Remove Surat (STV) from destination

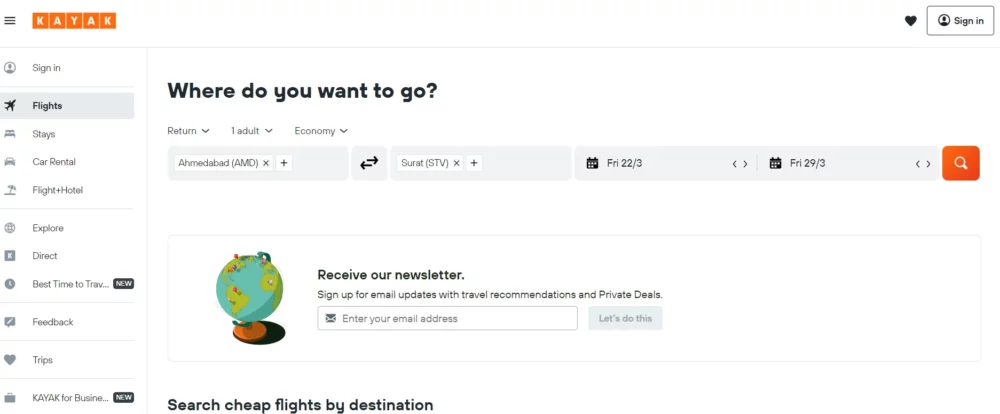[456, 163]
